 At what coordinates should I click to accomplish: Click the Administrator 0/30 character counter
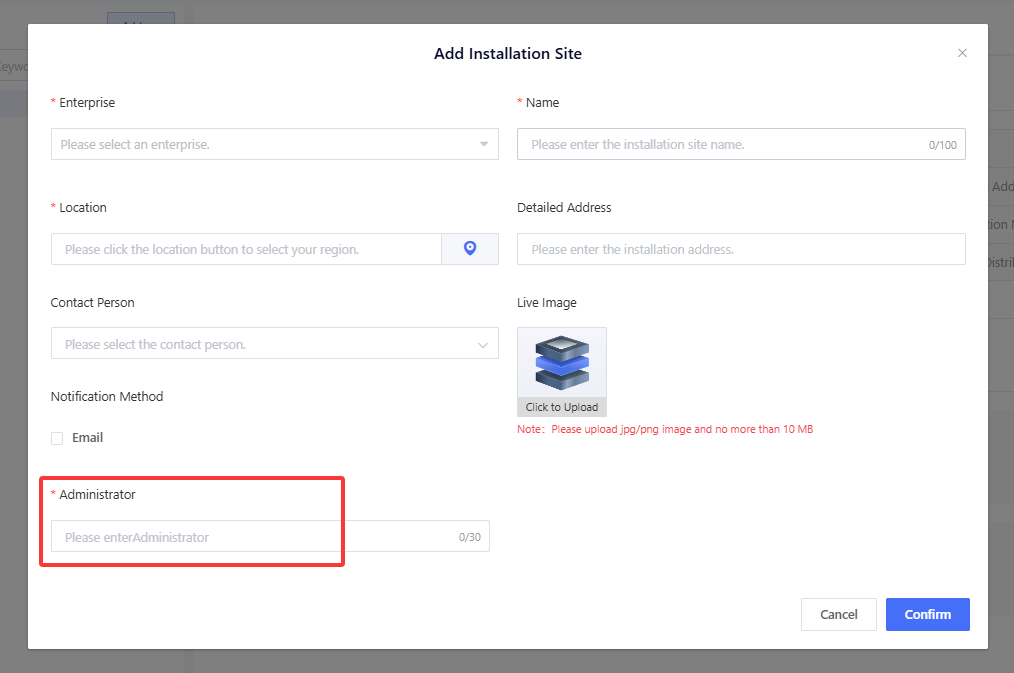point(469,537)
